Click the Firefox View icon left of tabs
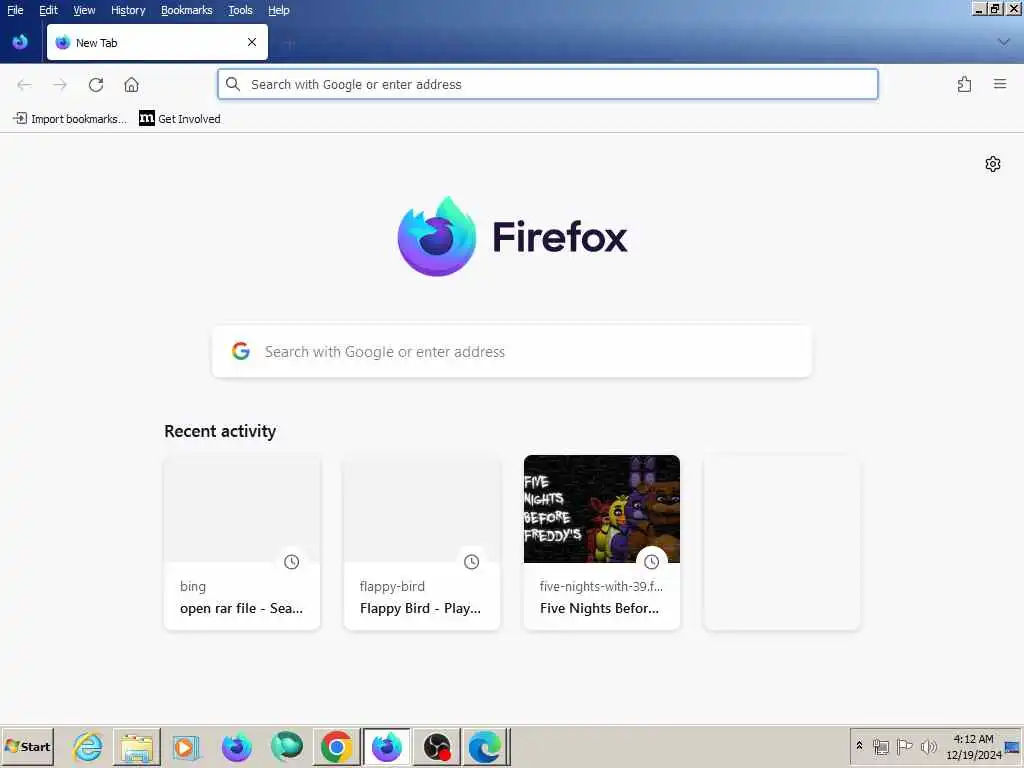 pos(20,42)
